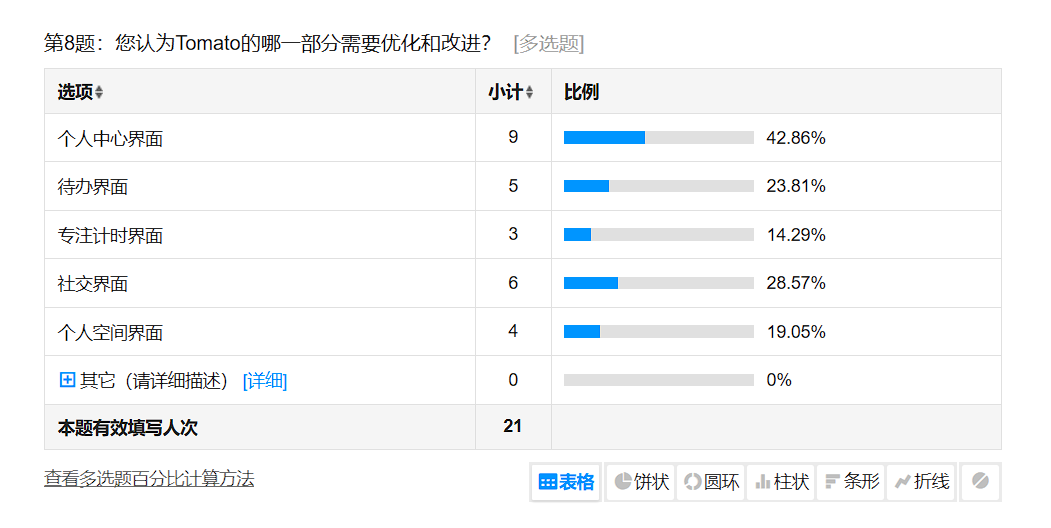Sort by the 选项 column arrows

tap(99, 93)
